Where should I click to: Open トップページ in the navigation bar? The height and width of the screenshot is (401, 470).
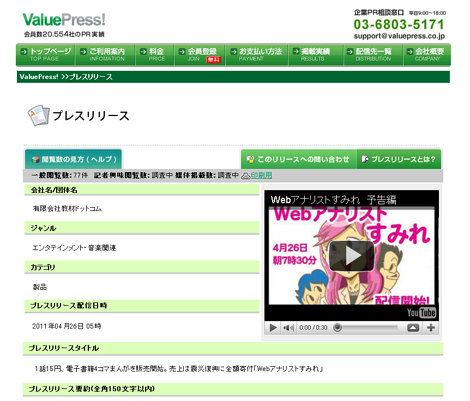coord(46,55)
